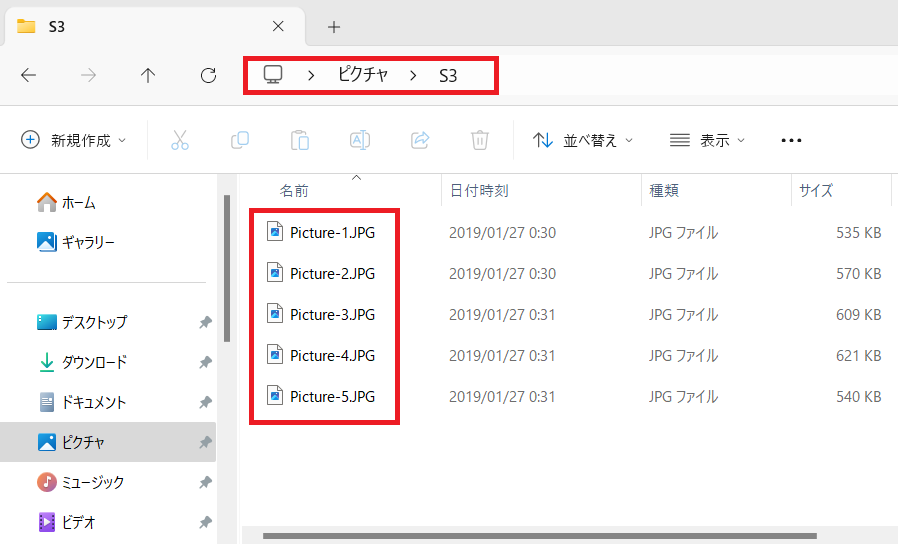The width and height of the screenshot is (898, 544).
Task: Click the Rename icon in toolbar
Action: click(359, 140)
